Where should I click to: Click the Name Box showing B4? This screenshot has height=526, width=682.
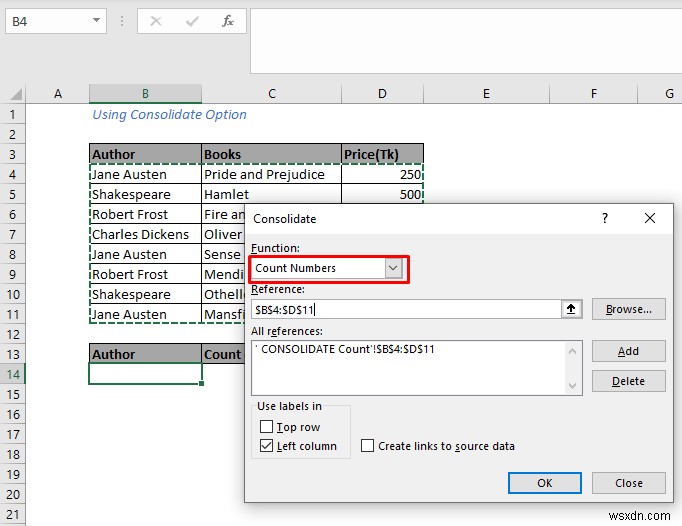point(47,21)
